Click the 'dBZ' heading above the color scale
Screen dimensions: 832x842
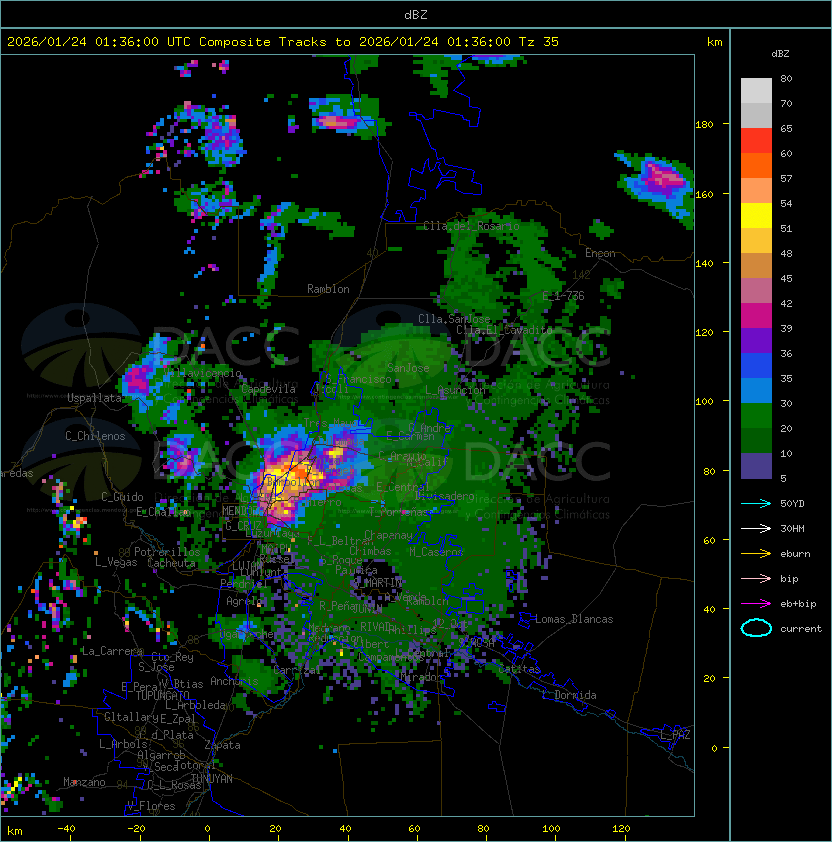780,54
